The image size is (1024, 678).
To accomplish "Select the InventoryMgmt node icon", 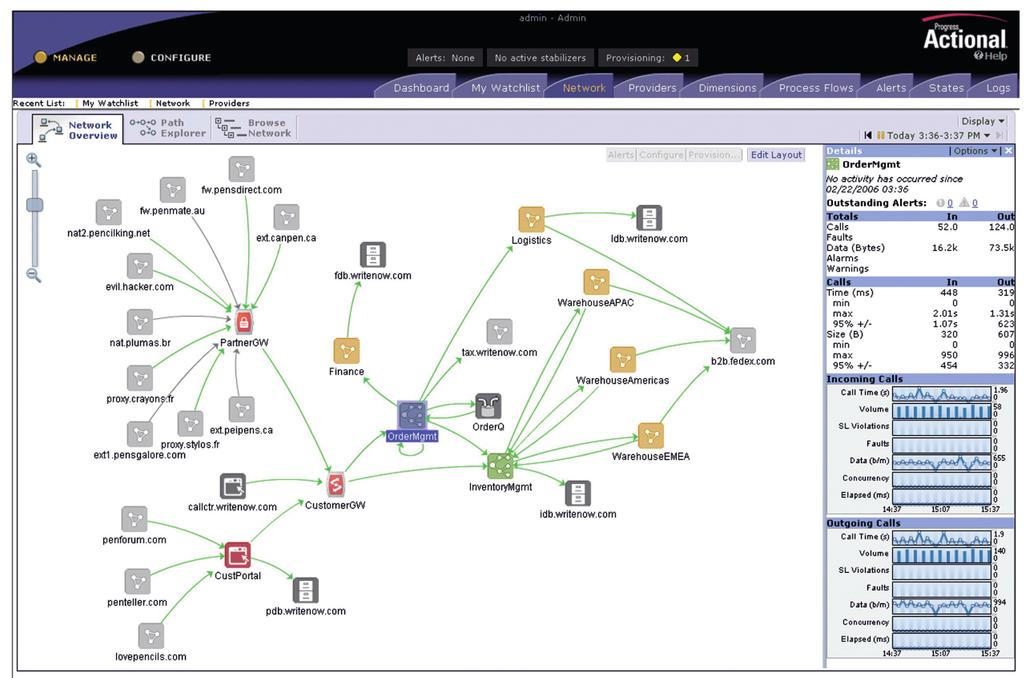I will (500, 466).
